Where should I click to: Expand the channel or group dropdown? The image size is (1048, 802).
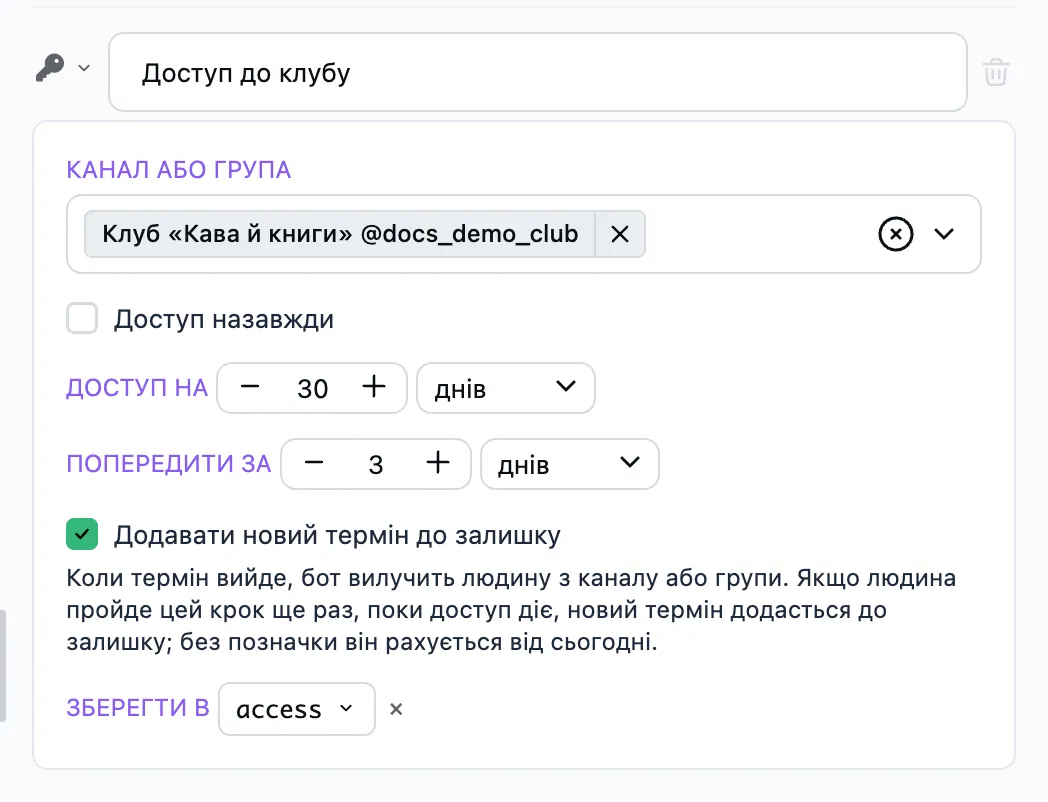pyautogui.click(x=944, y=234)
